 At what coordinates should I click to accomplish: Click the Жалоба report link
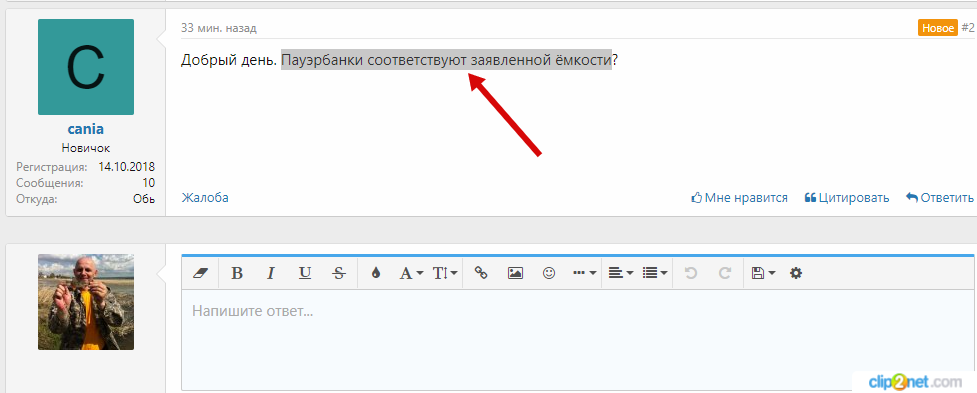[205, 198]
